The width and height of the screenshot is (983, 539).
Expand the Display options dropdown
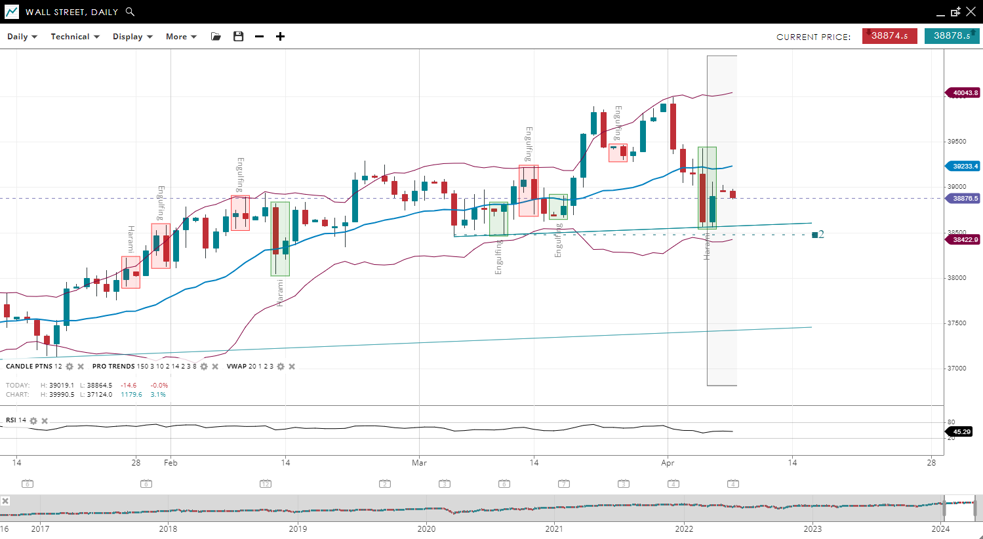[x=132, y=37]
